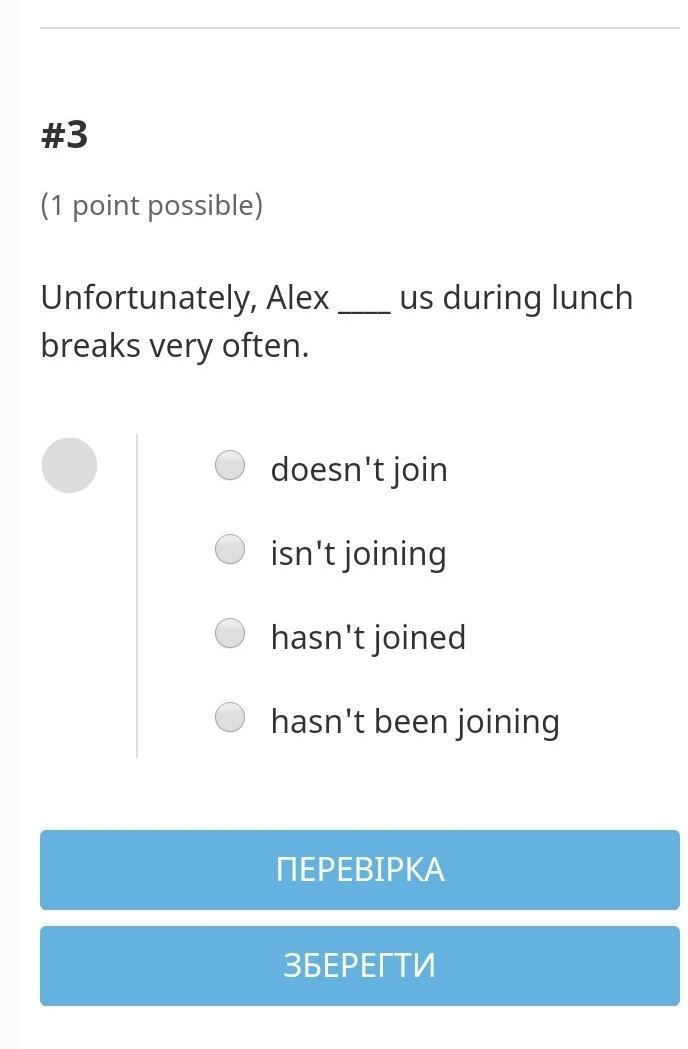The width and height of the screenshot is (688, 1049).
Task: Select the "doesn't join" radio button
Action: pos(230,465)
